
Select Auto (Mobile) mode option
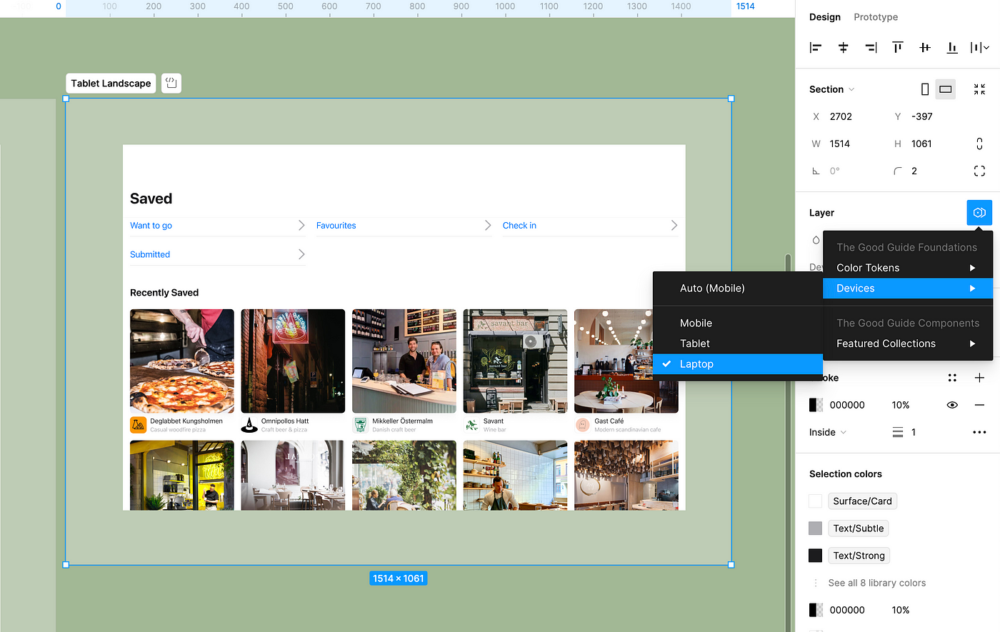[712, 288]
